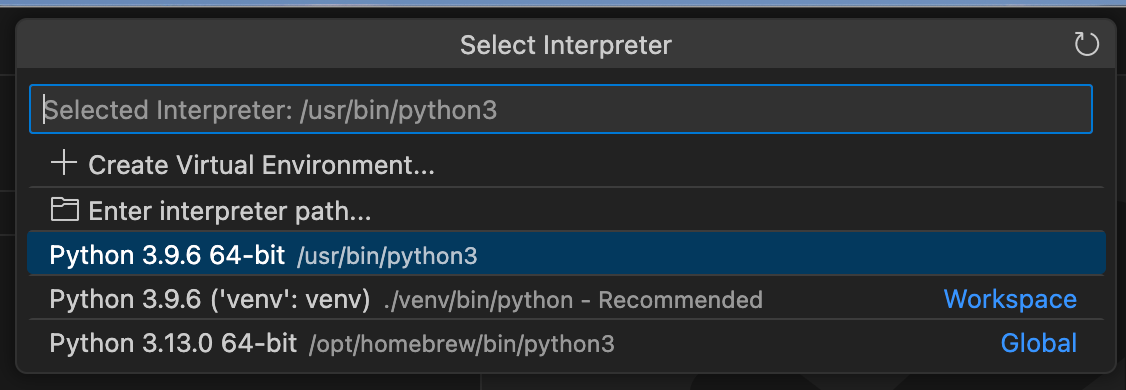Viewport: 1126px width, 390px height.
Task: Click the 64-bit text of Python 3.13.0 entry
Action: pyautogui.click(x=259, y=343)
